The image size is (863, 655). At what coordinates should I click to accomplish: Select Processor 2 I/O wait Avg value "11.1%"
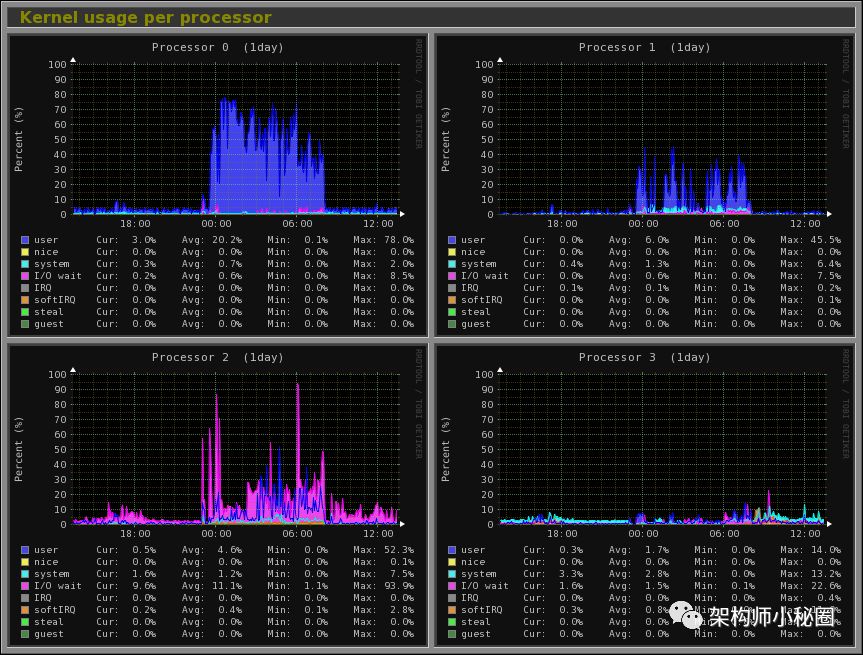(227, 586)
